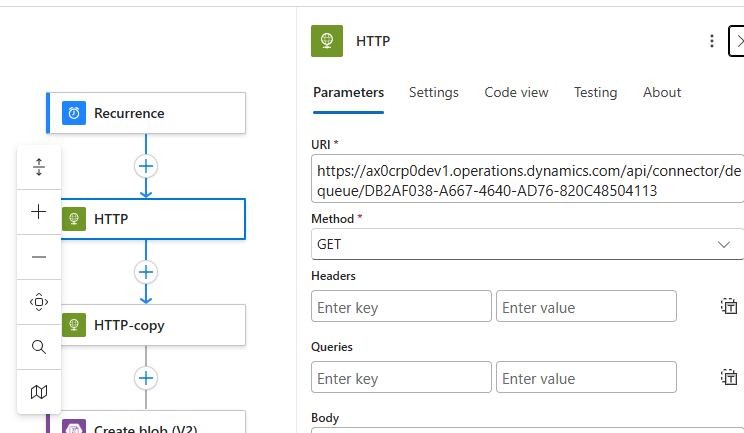Open the Settings tab

coord(434,92)
